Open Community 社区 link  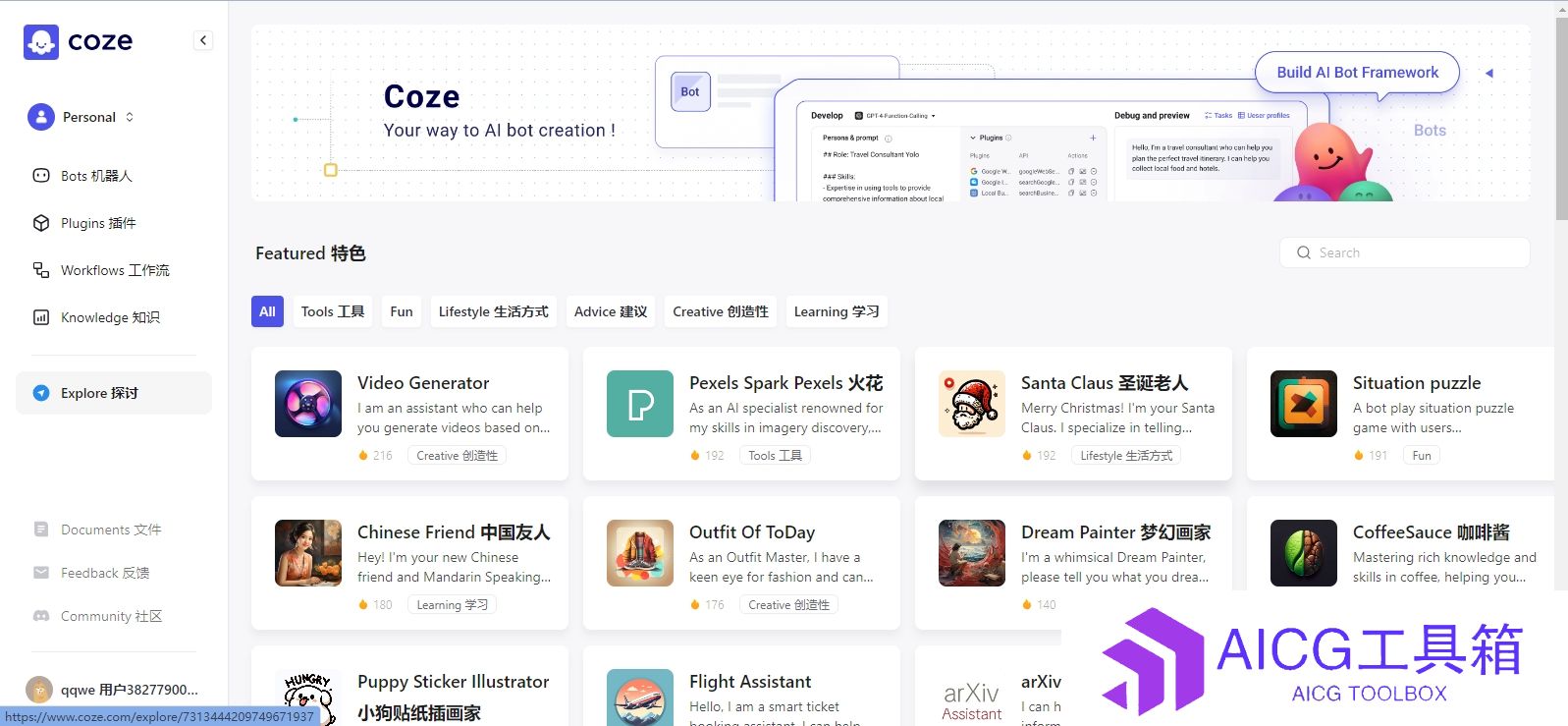point(111,616)
